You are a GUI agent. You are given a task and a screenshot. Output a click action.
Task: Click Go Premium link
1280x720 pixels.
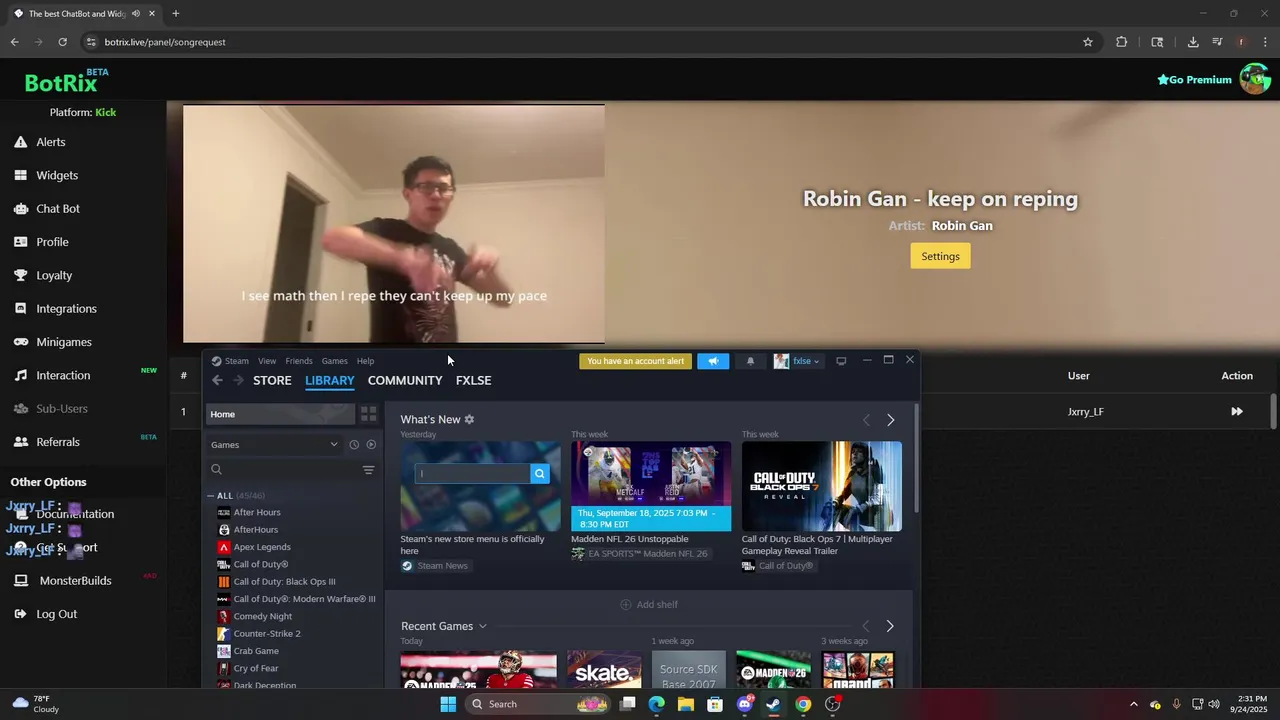[x=1194, y=80]
